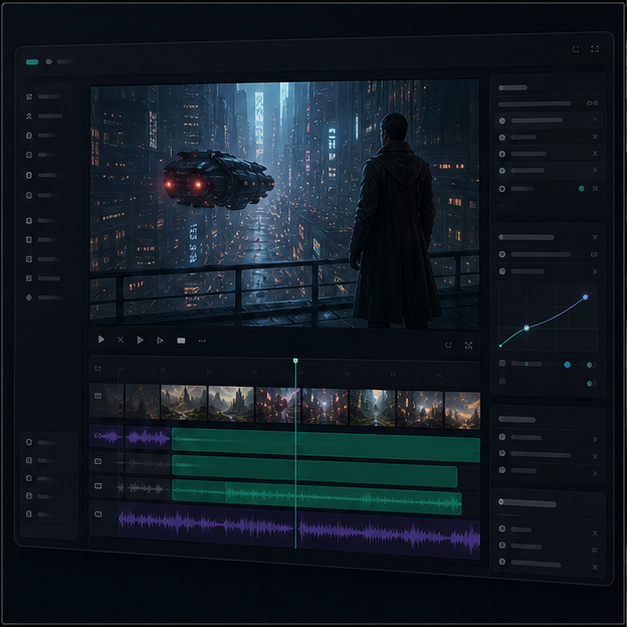This screenshot has width=627, height=627.
Task: Click the double-chevron icon beside the green dot
Action: click(x=595, y=188)
